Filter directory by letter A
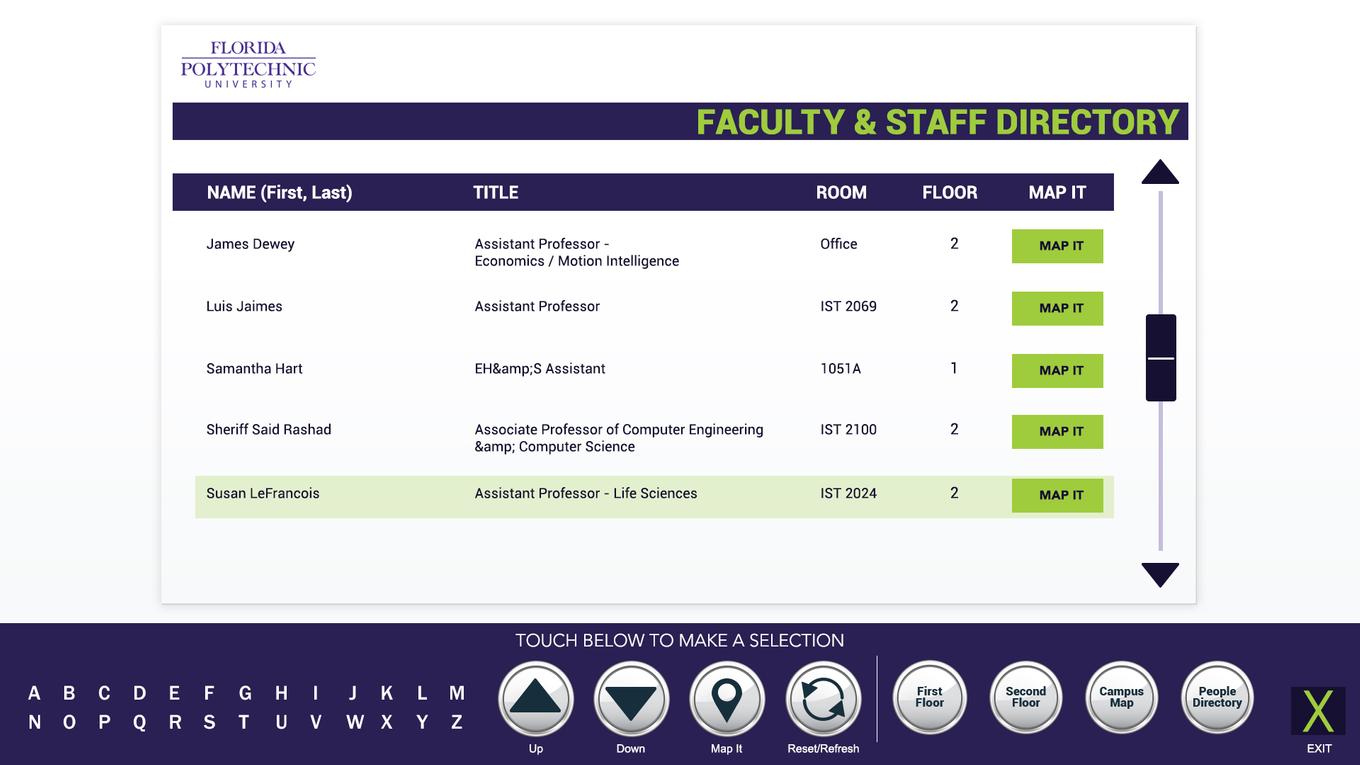 34,693
